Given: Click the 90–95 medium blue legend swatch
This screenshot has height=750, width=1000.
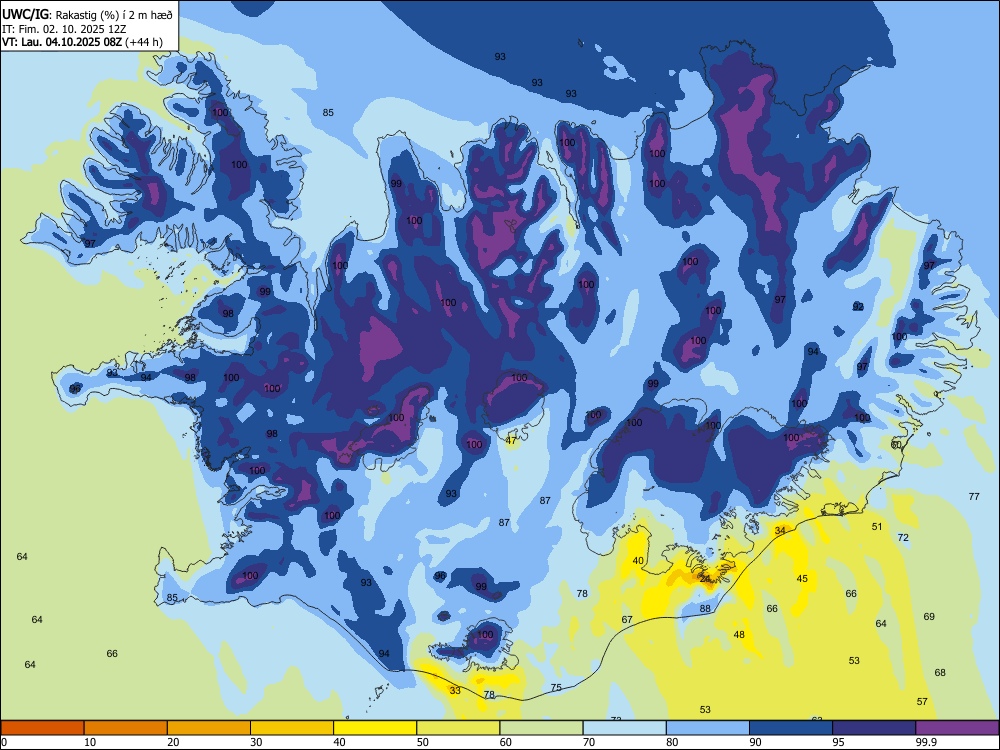Looking at the screenshot, I should click(791, 728).
